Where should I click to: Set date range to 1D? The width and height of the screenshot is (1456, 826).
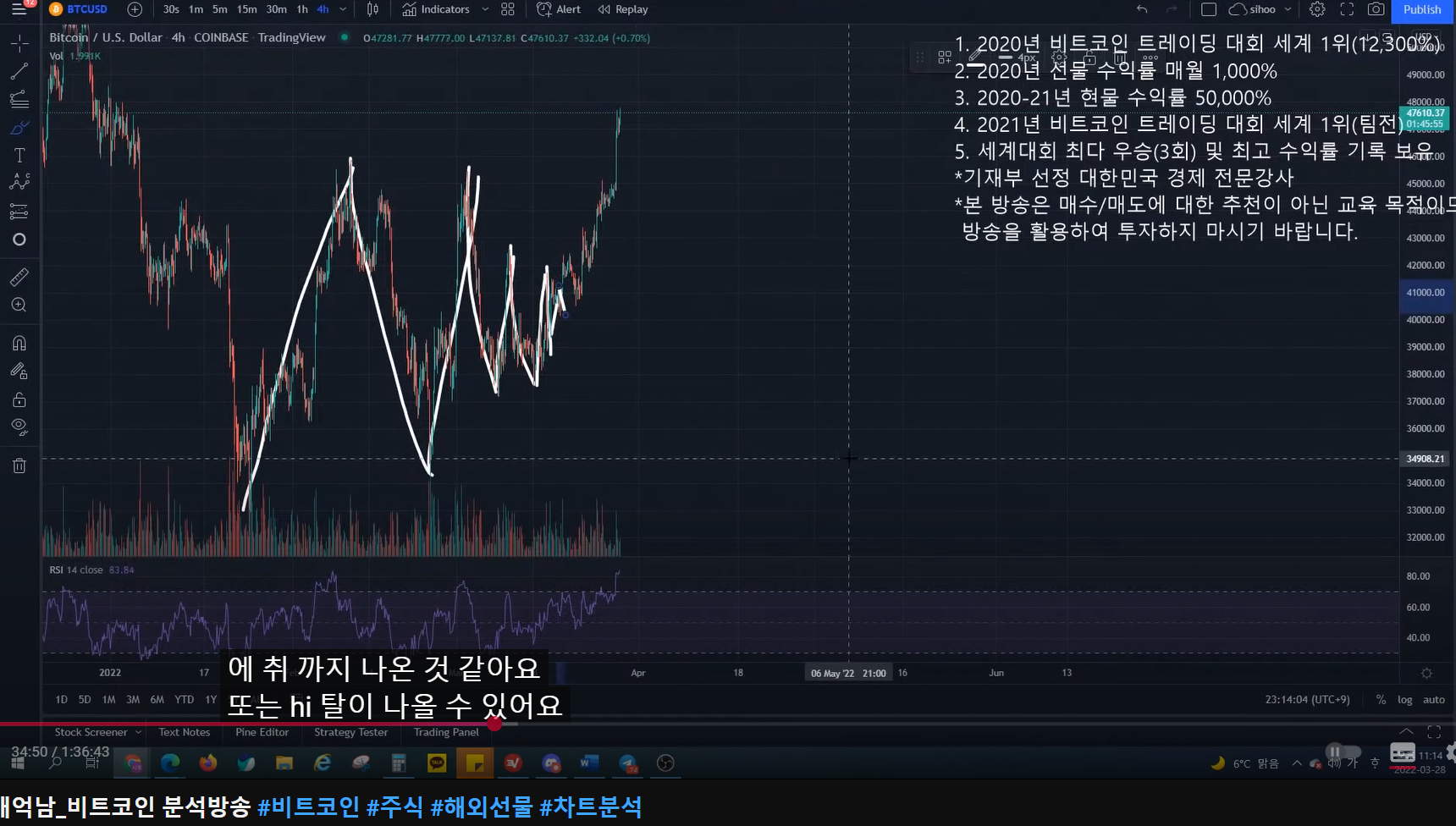coord(61,700)
